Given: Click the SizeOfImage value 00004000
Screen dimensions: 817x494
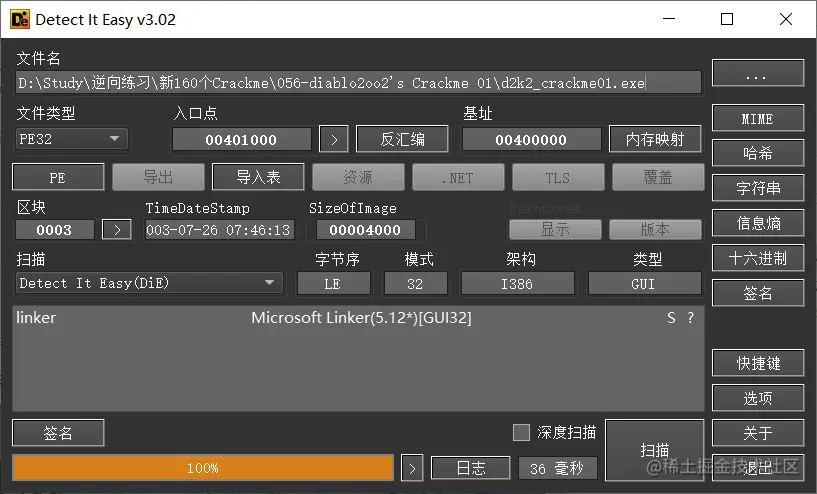Looking at the screenshot, I should [365, 230].
